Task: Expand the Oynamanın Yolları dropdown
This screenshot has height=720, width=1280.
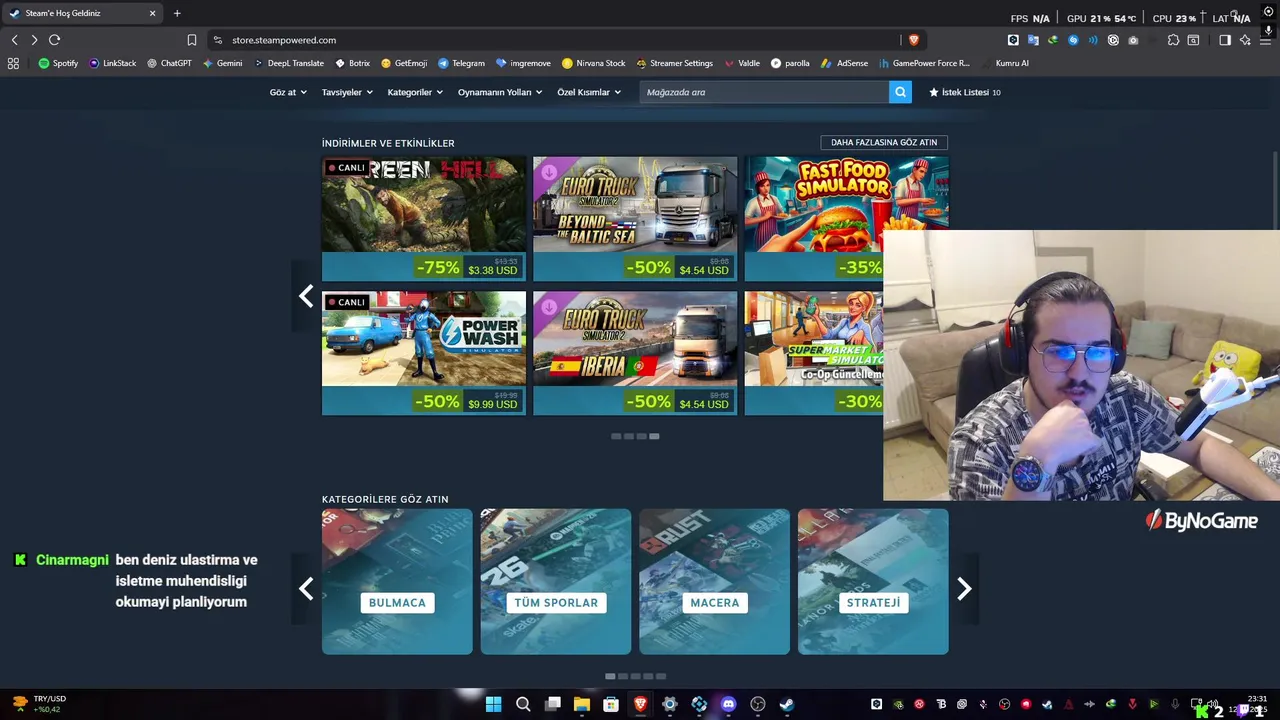Action: tap(500, 92)
